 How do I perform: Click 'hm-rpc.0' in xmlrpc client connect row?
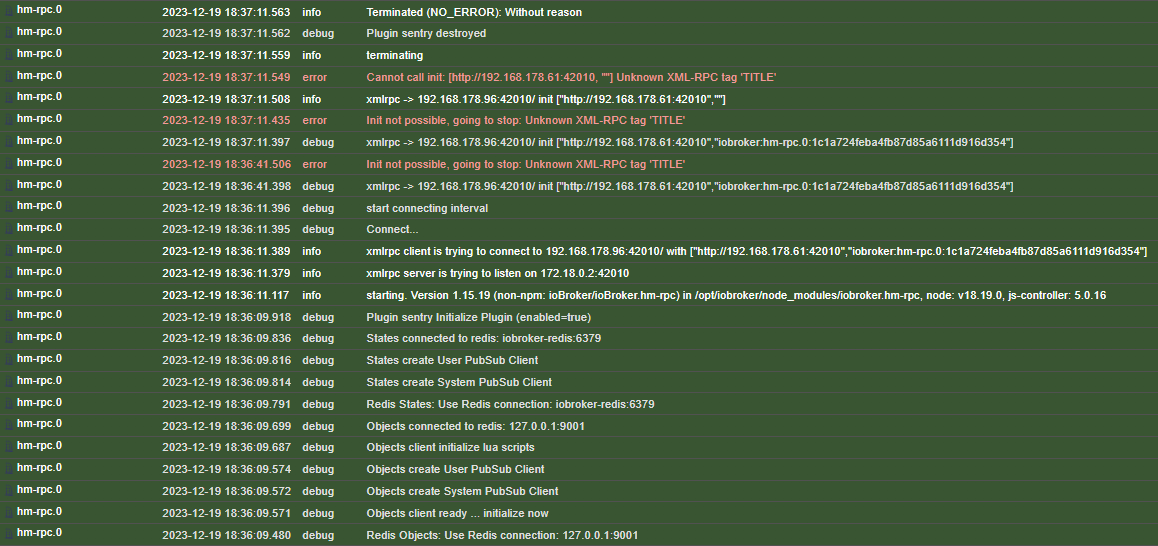(x=39, y=250)
